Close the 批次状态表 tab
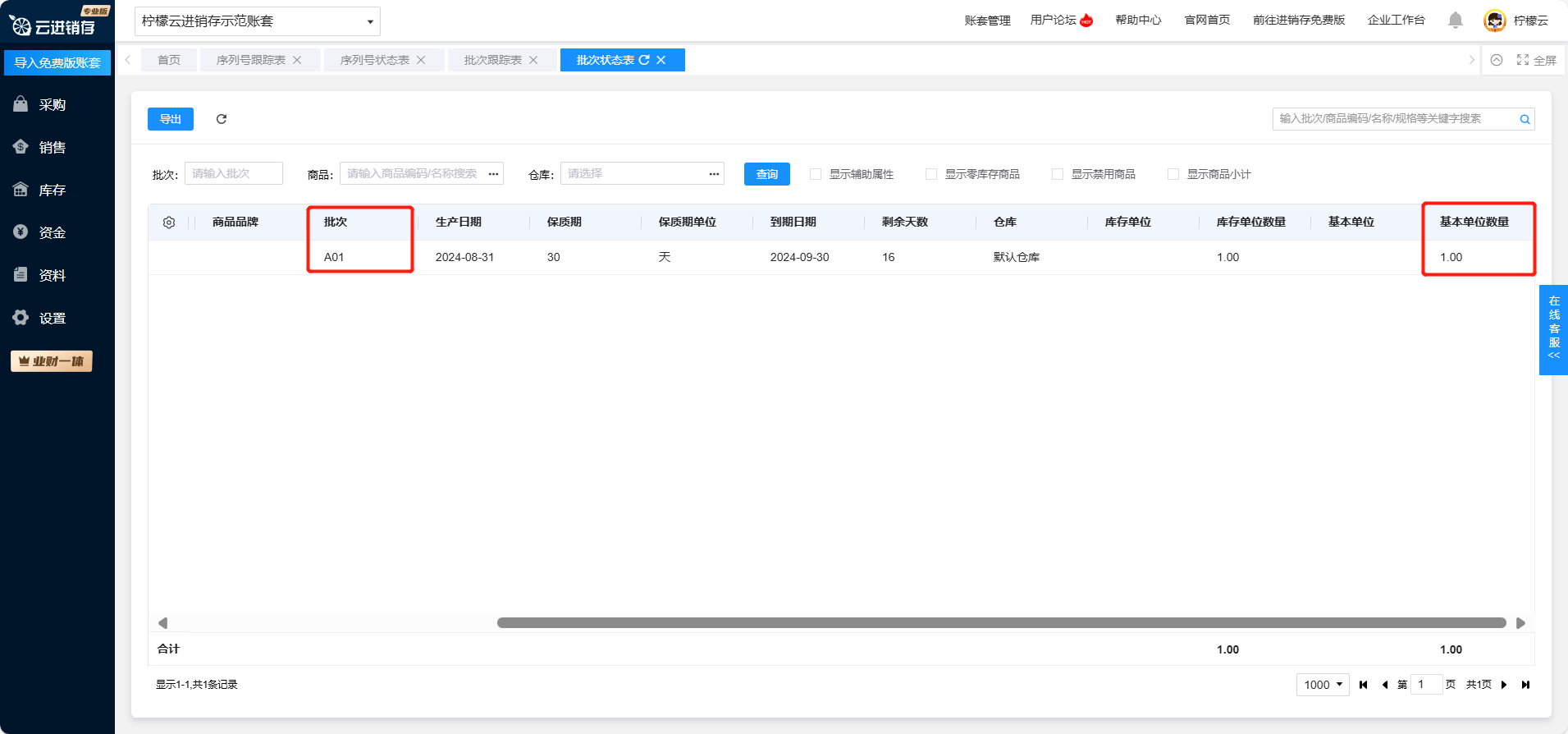 click(661, 60)
